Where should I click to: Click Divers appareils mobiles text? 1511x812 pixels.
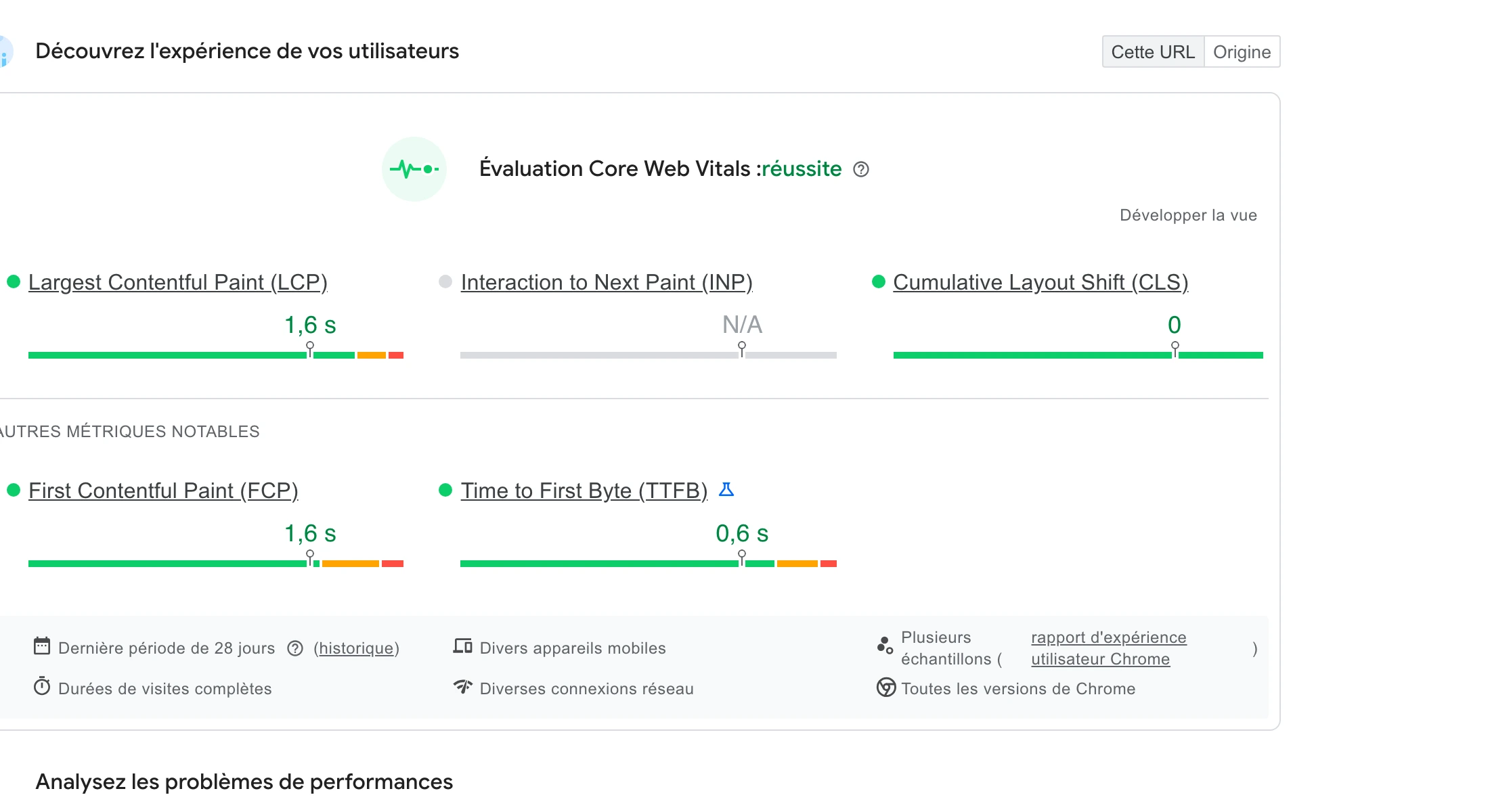(x=573, y=648)
